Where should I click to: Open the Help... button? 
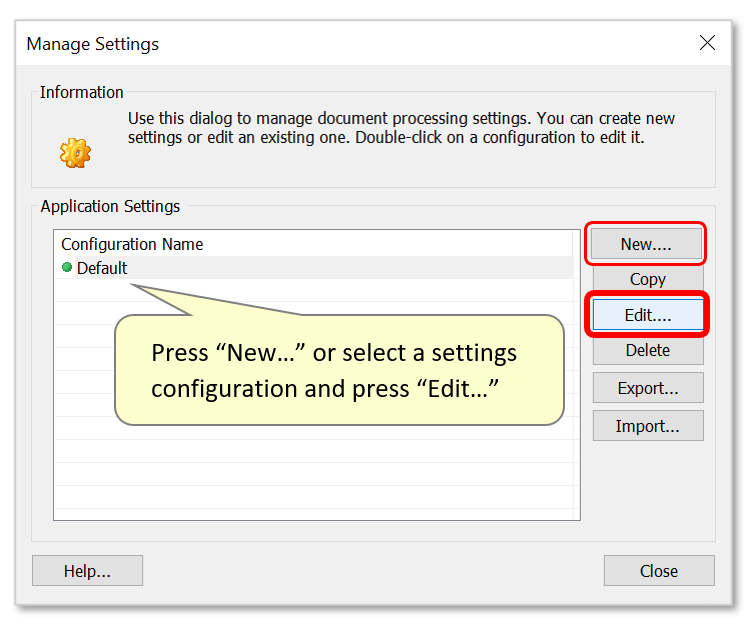tap(88, 571)
